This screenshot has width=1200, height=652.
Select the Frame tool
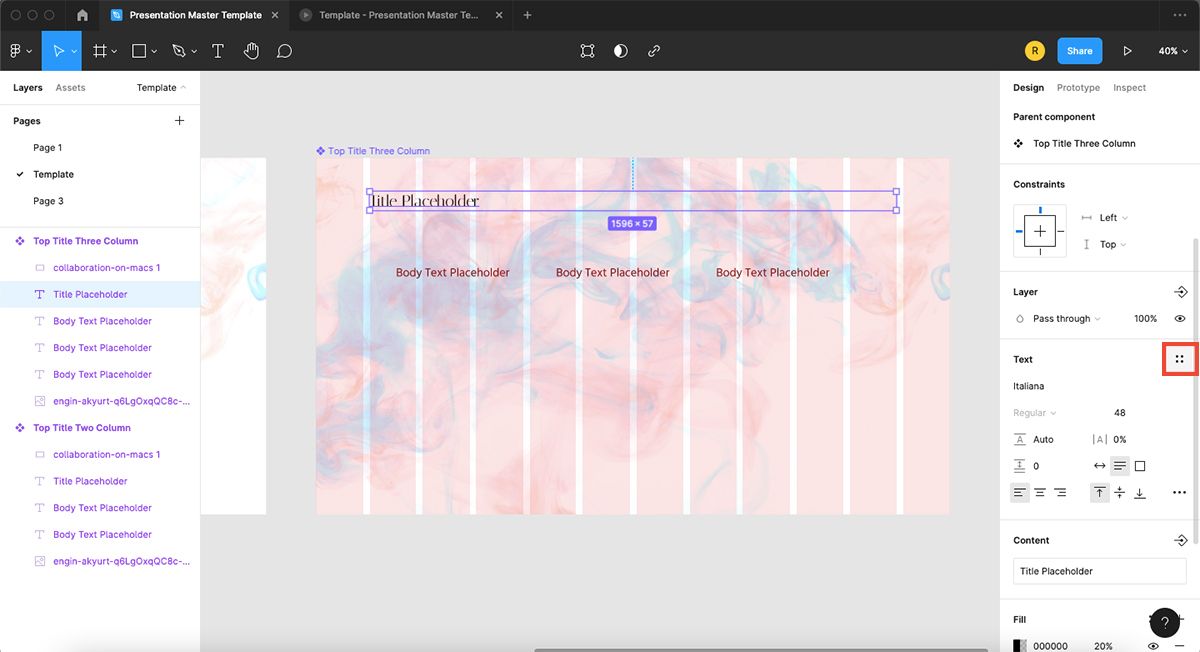point(98,50)
